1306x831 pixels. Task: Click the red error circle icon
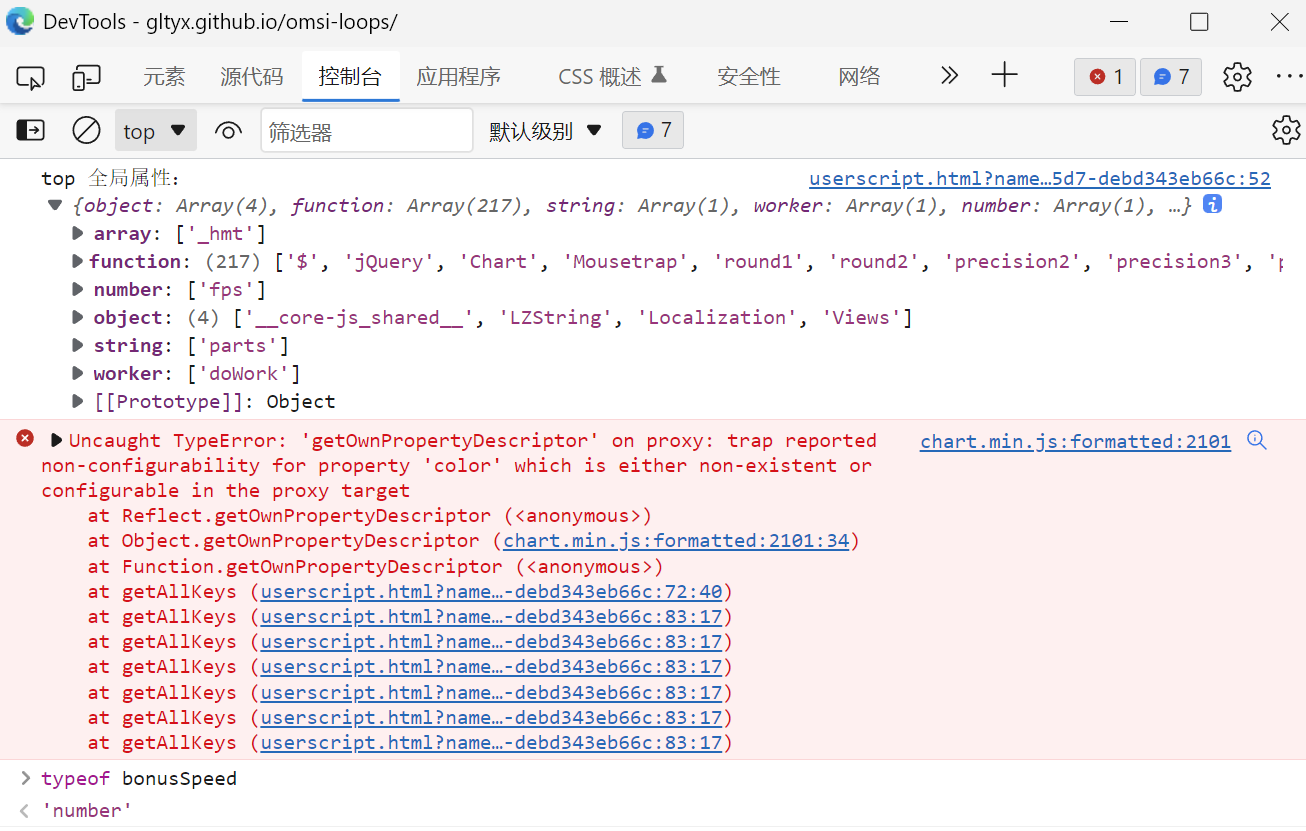(x=25, y=438)
